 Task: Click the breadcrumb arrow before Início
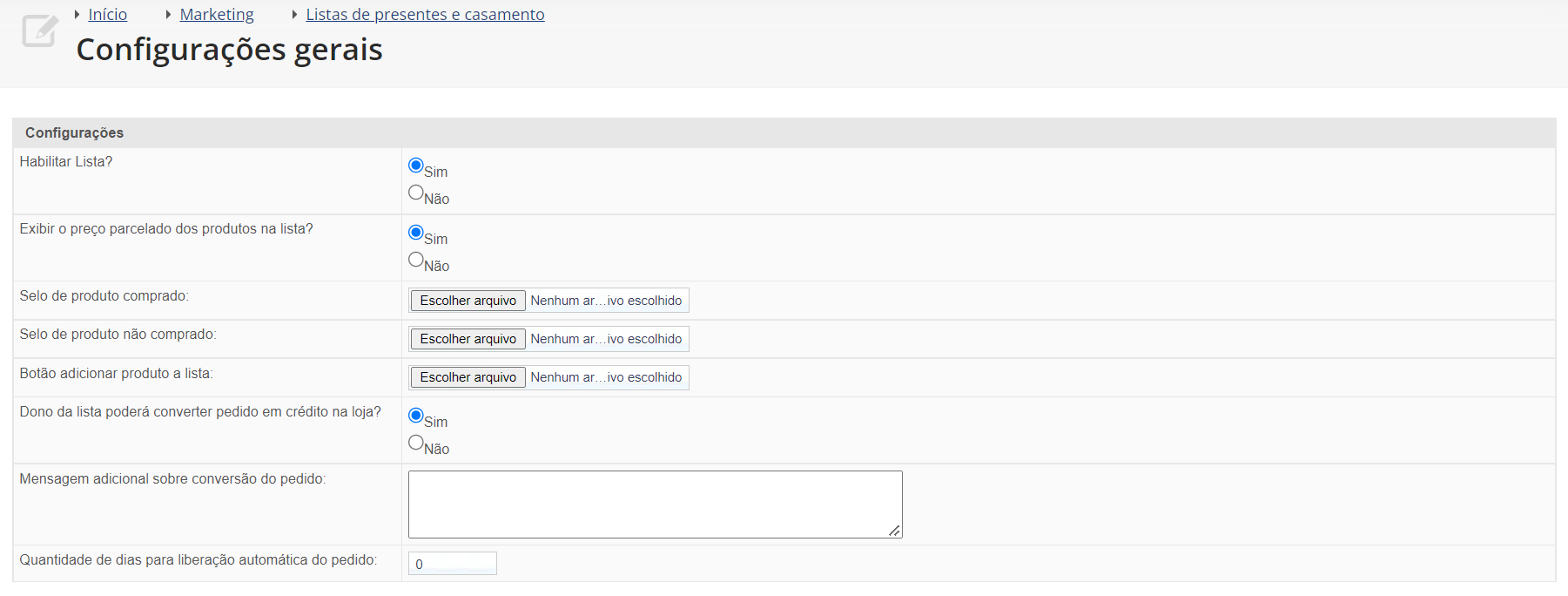(77, 15)
